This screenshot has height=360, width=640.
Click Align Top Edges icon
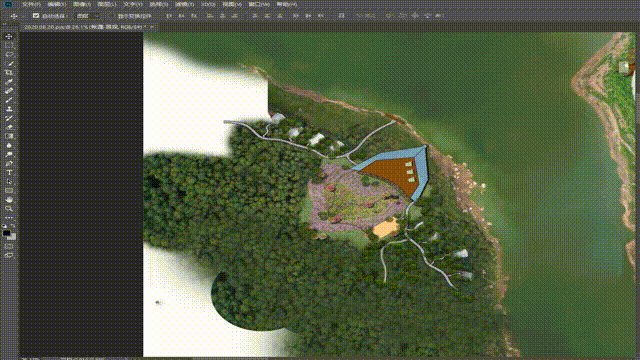[x=169, y=16]
